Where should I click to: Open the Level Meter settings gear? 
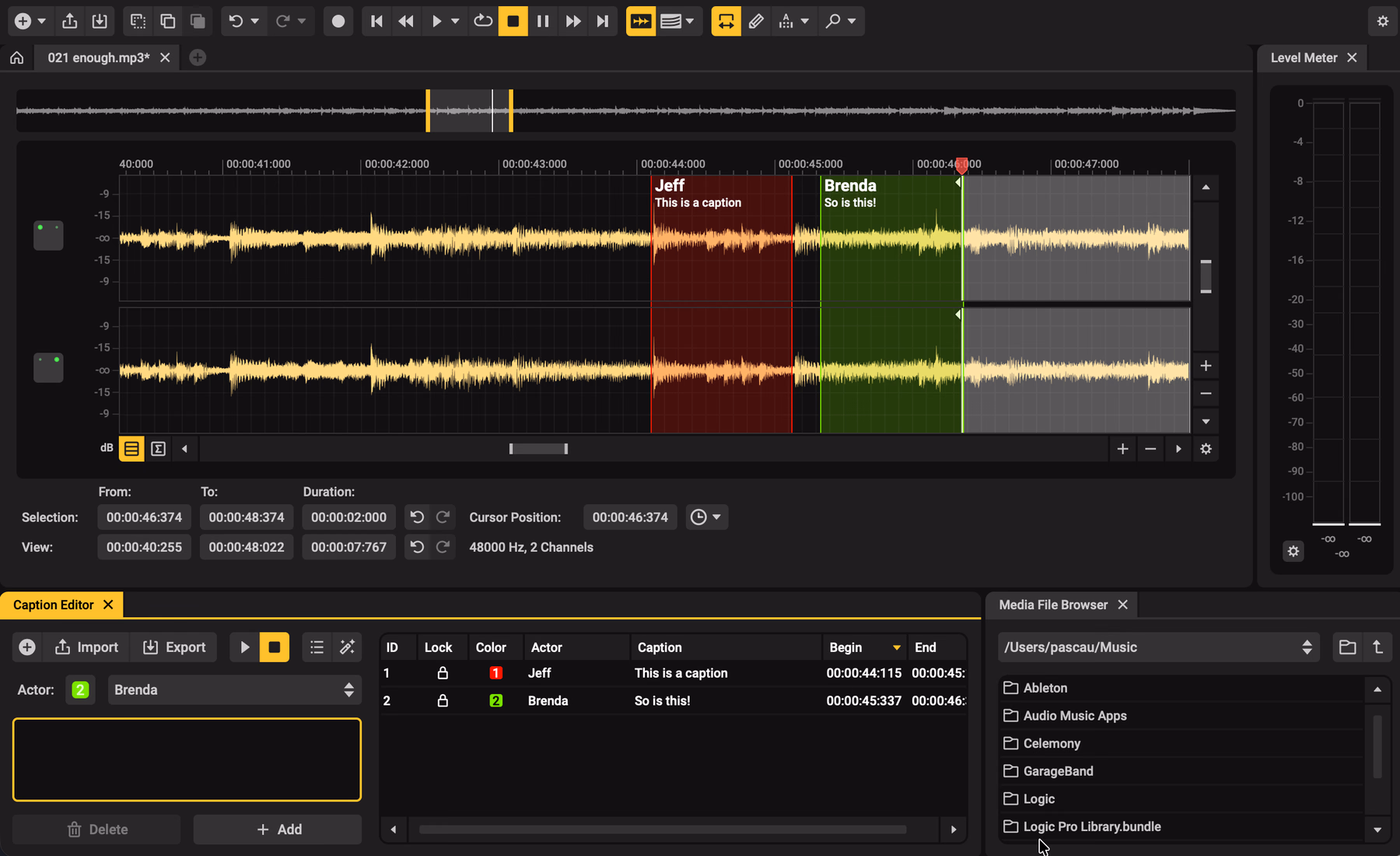1293,551
